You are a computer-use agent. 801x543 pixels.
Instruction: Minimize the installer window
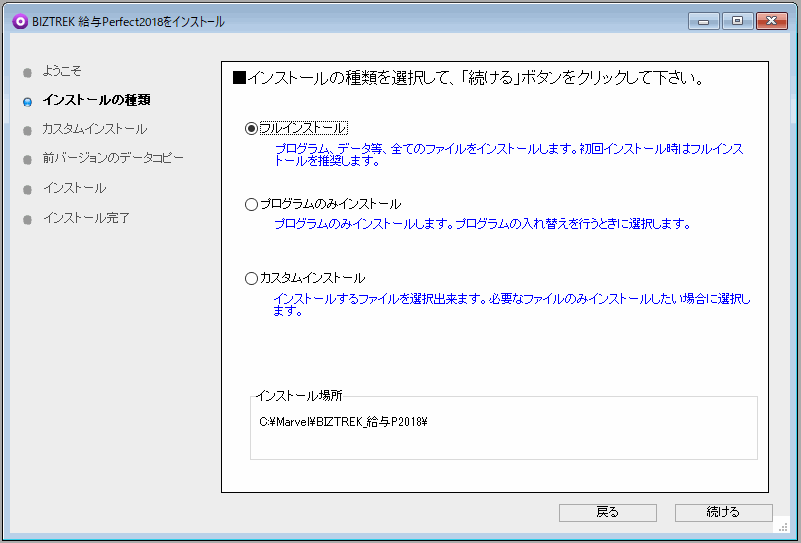pyautogui.click(x=704, y=21)
